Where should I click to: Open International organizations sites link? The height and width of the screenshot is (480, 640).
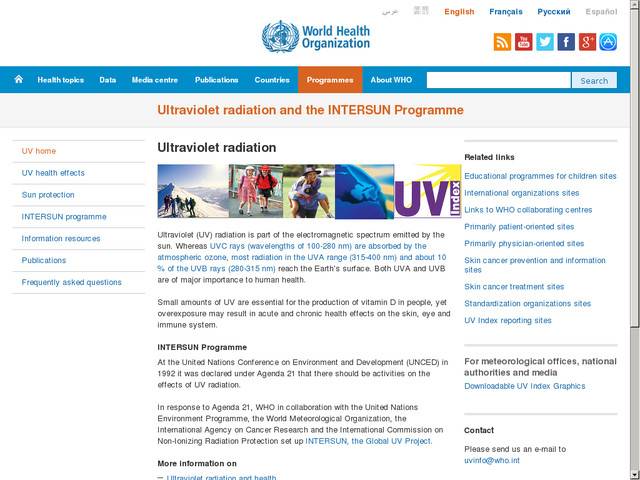(x=522, y=193)
